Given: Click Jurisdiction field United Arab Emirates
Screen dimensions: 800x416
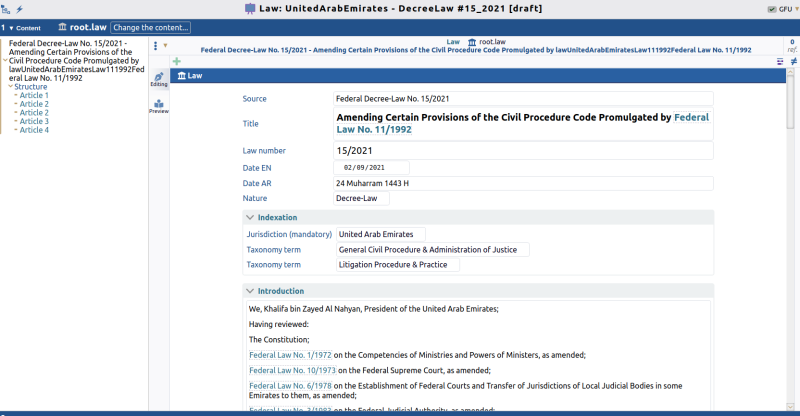Looking at the screenshot, I should coord(381,234).
